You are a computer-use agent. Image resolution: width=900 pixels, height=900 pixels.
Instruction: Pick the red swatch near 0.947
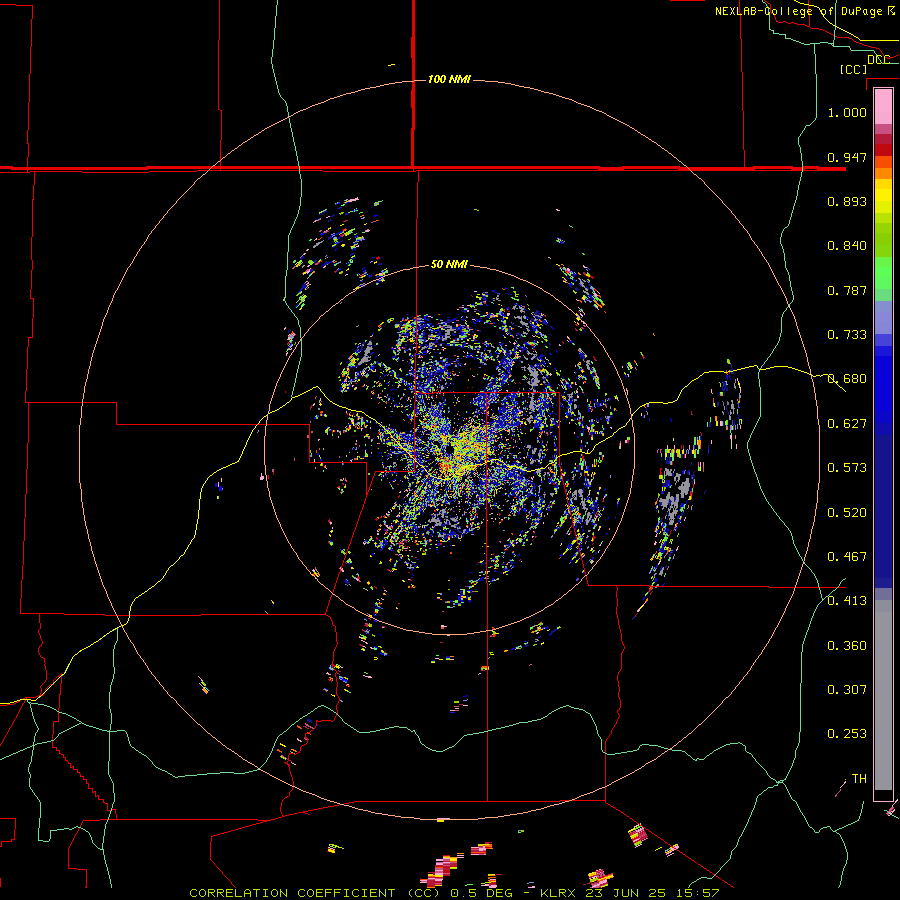click(883, 150)
